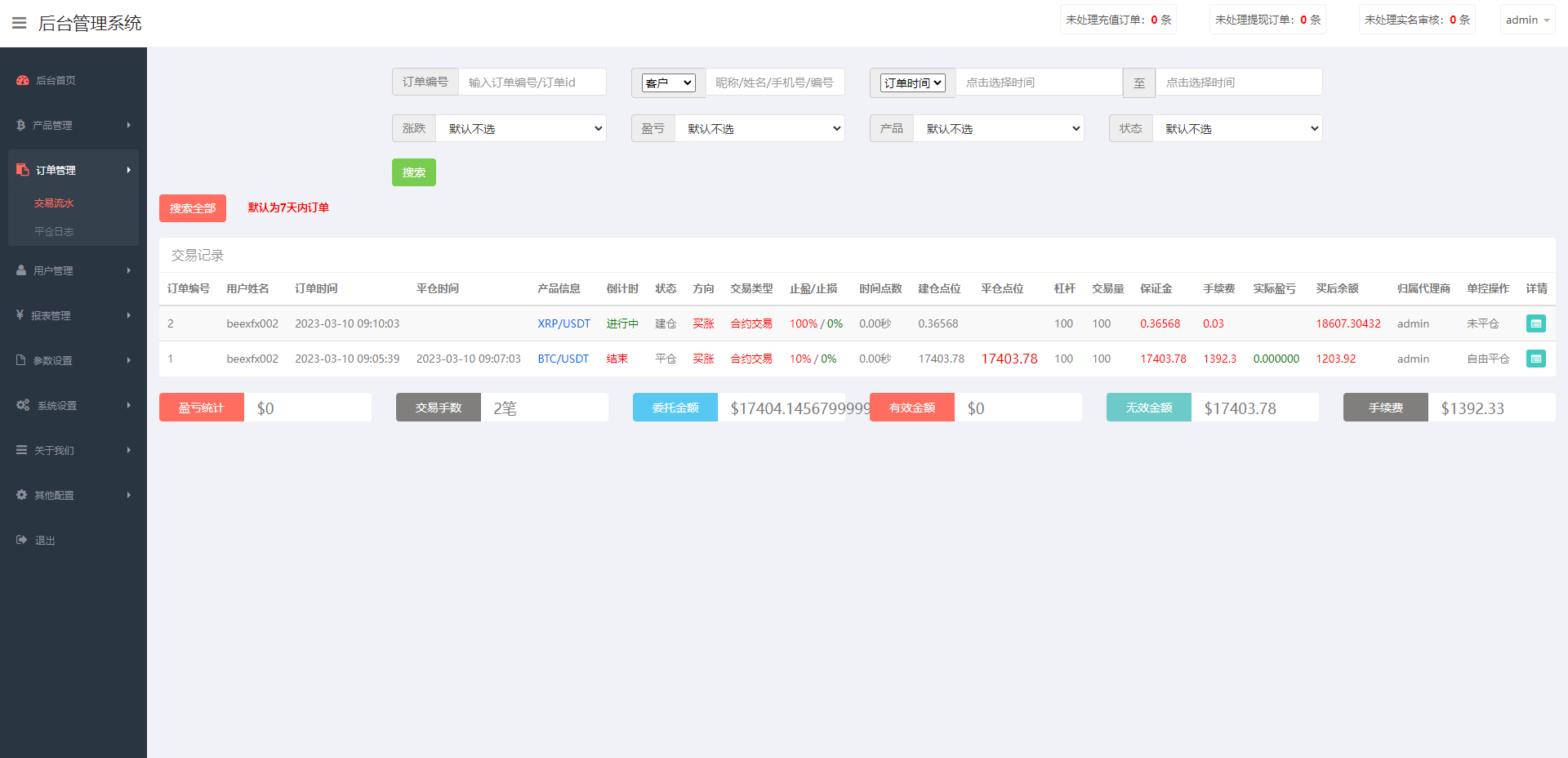This screenshot has width=1568, height=758.
Task: Click the 订单编号 input field
Action: tap(532, 82)
